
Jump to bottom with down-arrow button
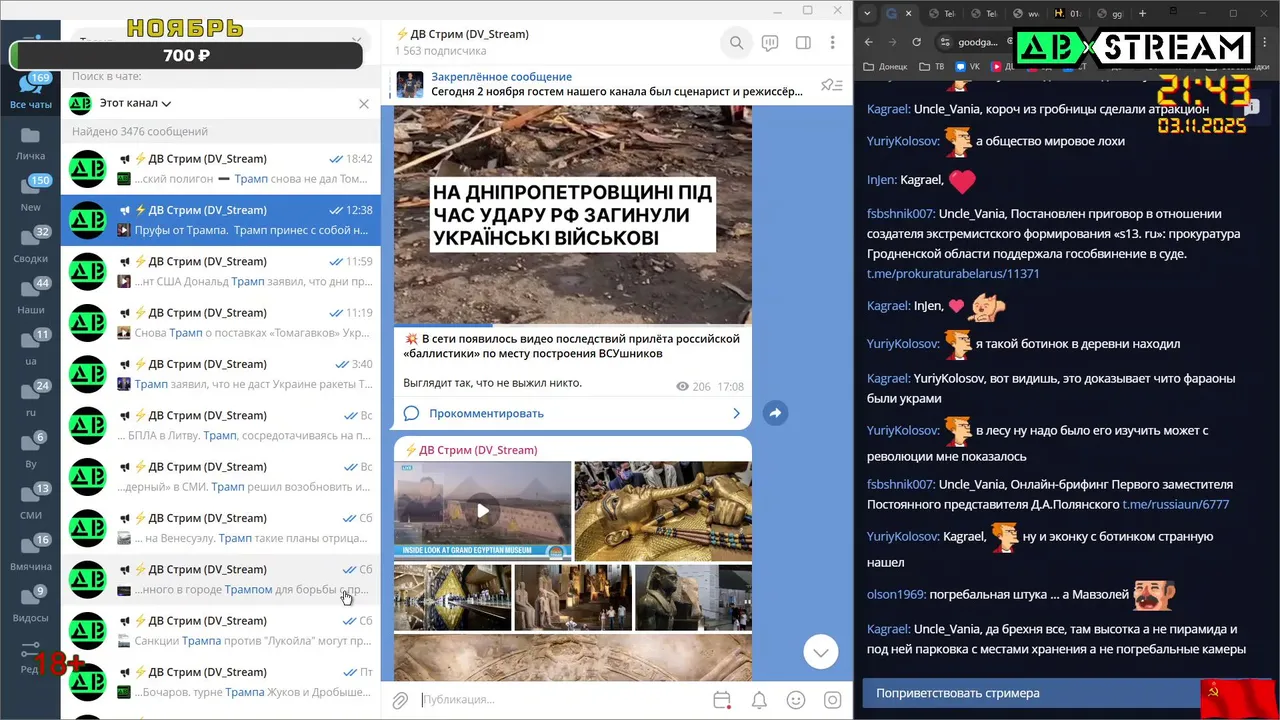pos(820,652)
